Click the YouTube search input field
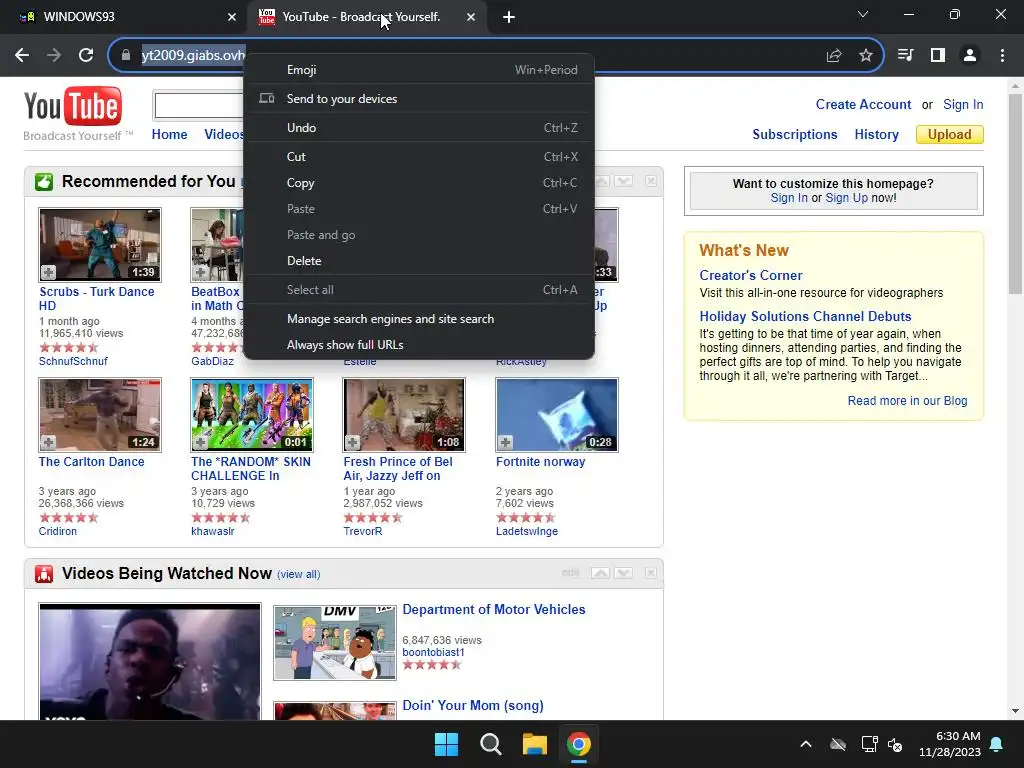This screenshot has height=768, width=1024. pos(199,106)
